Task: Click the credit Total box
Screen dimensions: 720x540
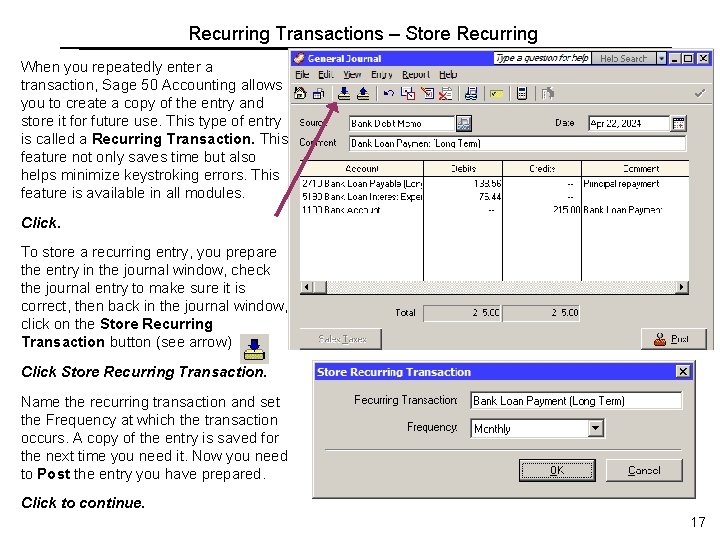Action: point(541,313)
